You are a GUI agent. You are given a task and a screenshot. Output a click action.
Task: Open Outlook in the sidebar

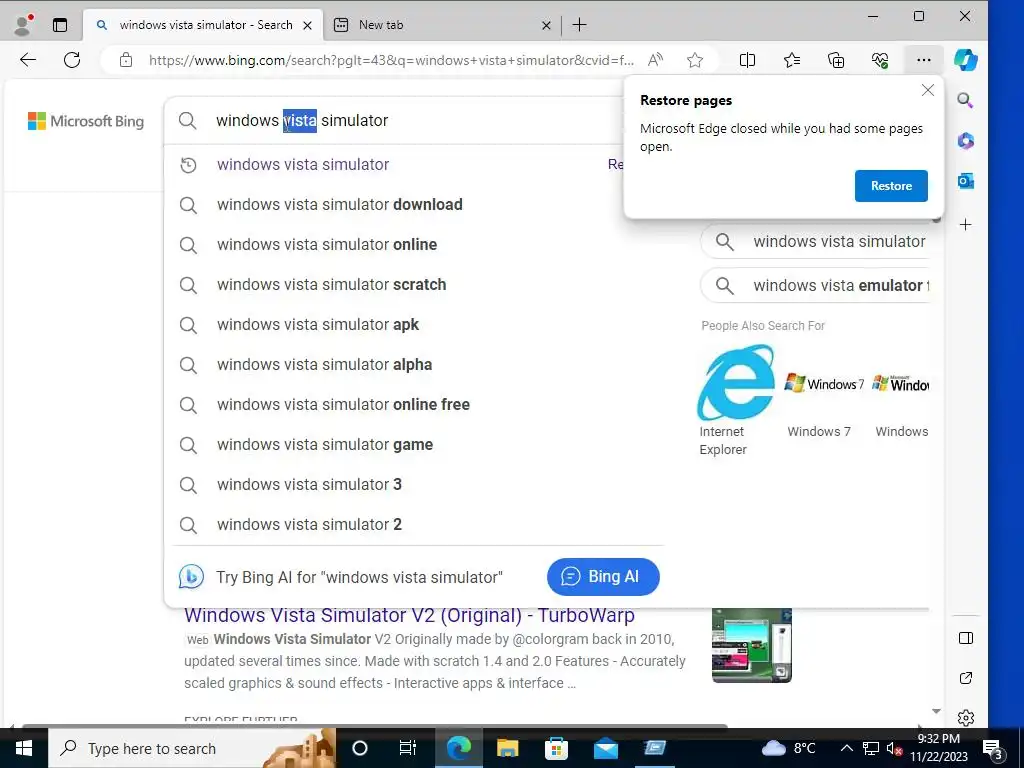(965, 181)
